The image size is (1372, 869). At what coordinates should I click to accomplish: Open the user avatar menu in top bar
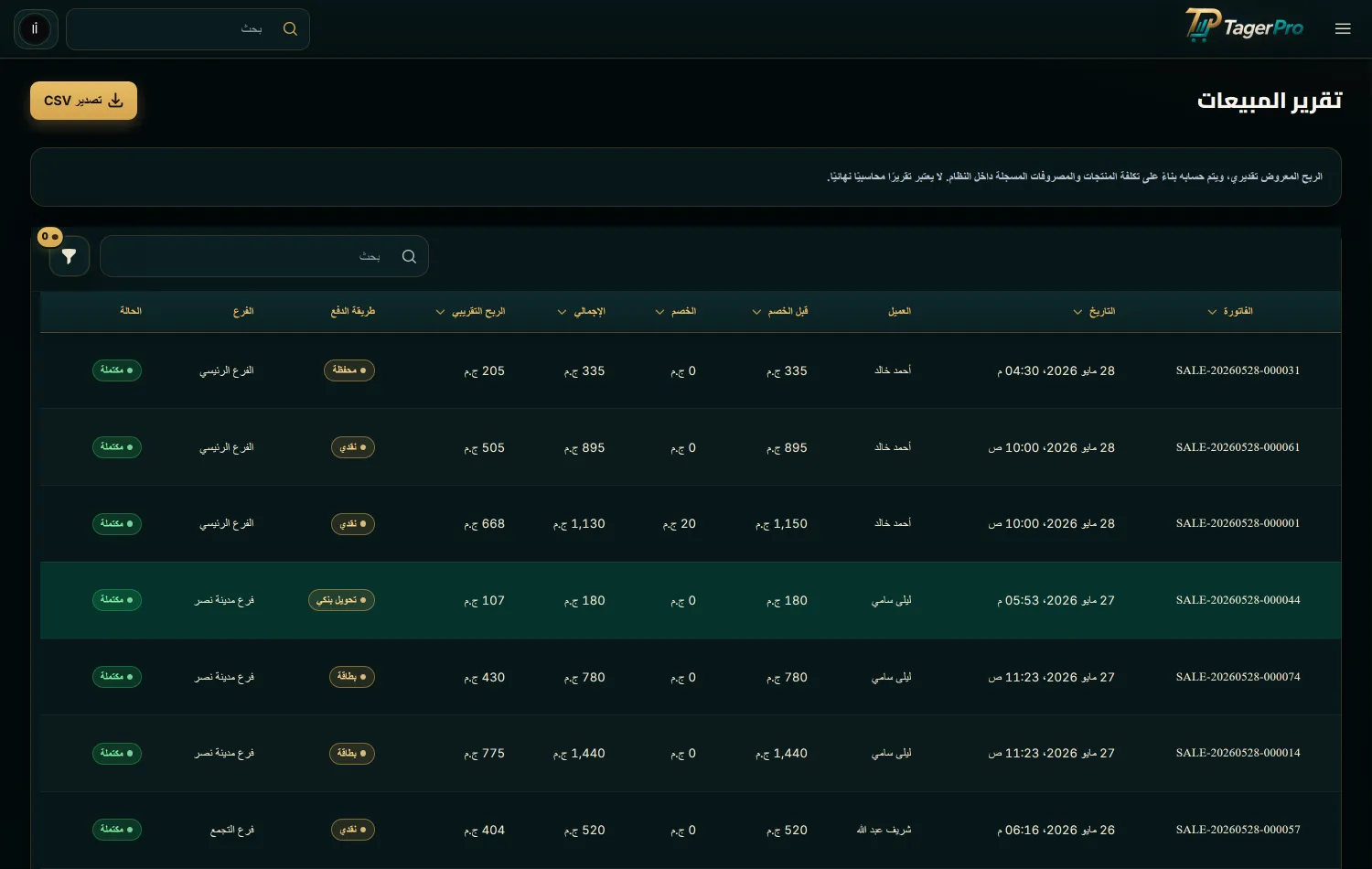click(x=35, y=29)
